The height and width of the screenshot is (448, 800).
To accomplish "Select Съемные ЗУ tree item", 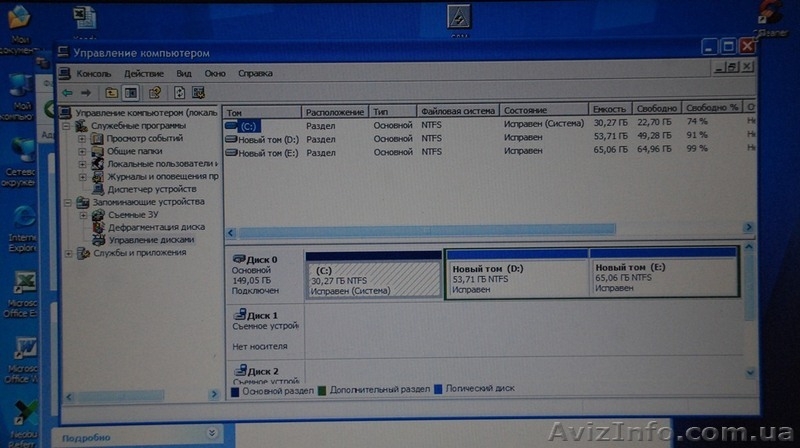I will [133, 215].
